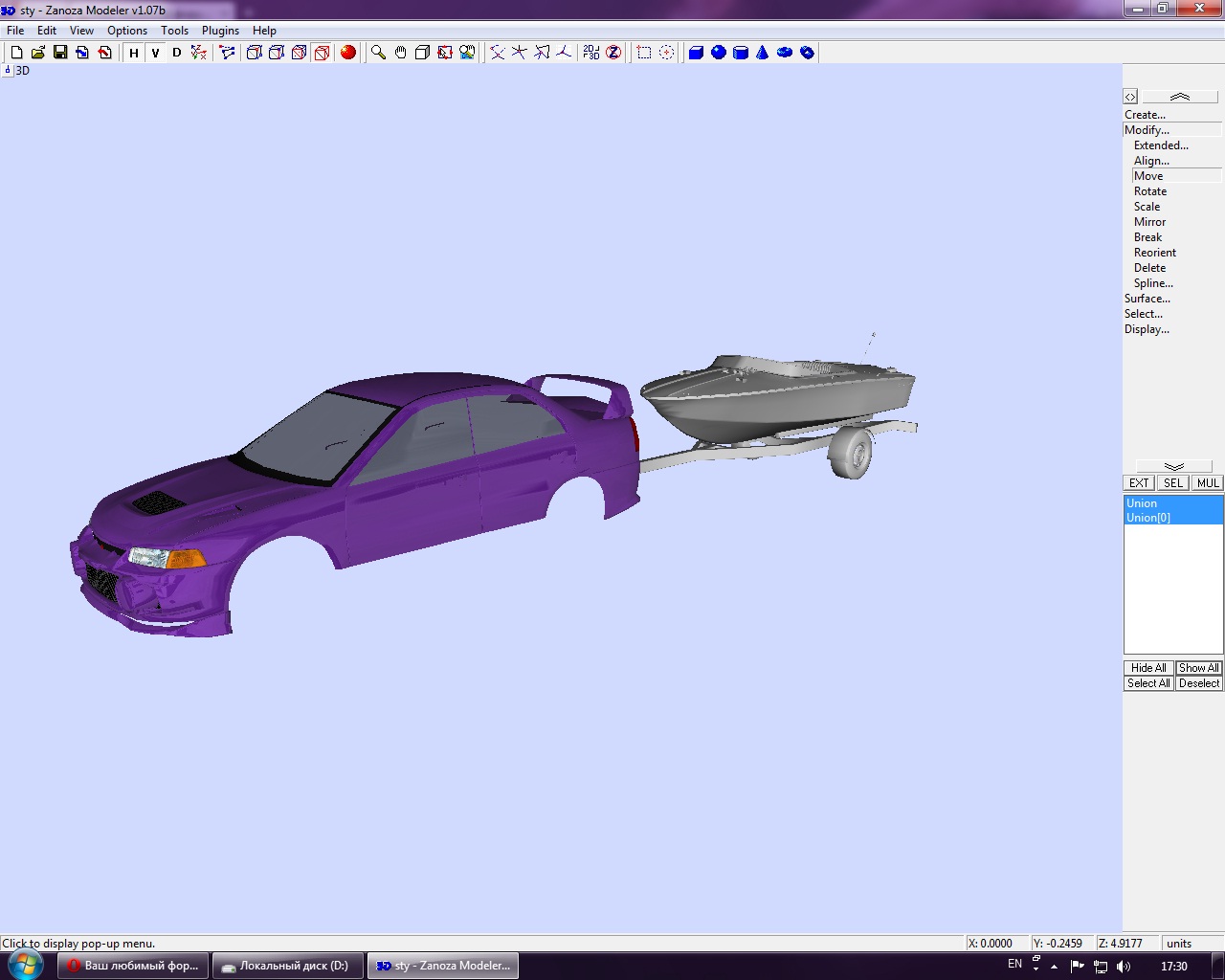Viewport: 1225px width, 980px height.
Task: Click the three-axis grid pivot icon
Action: coord(564,53)
